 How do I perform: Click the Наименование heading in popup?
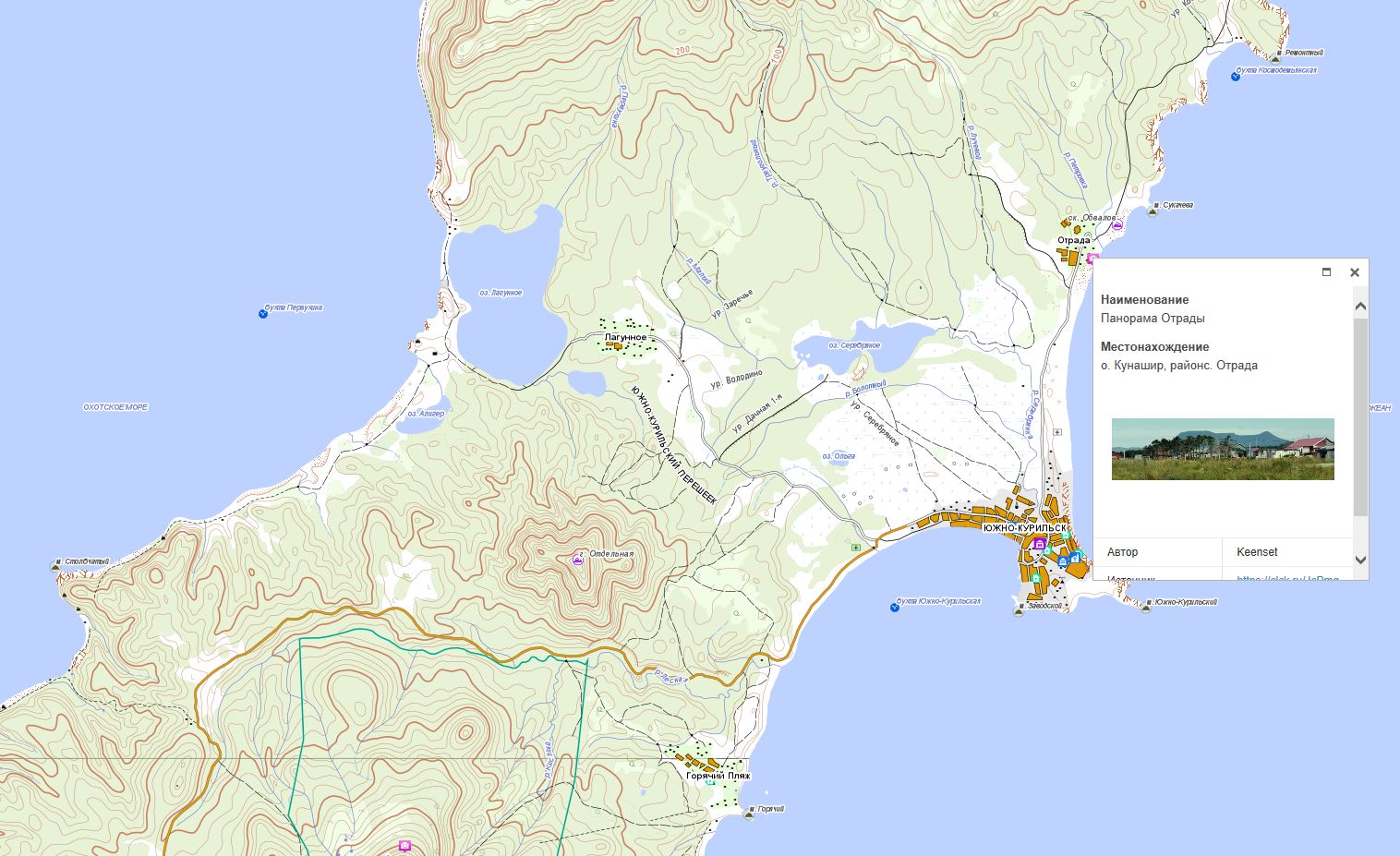click(1145, 300)
